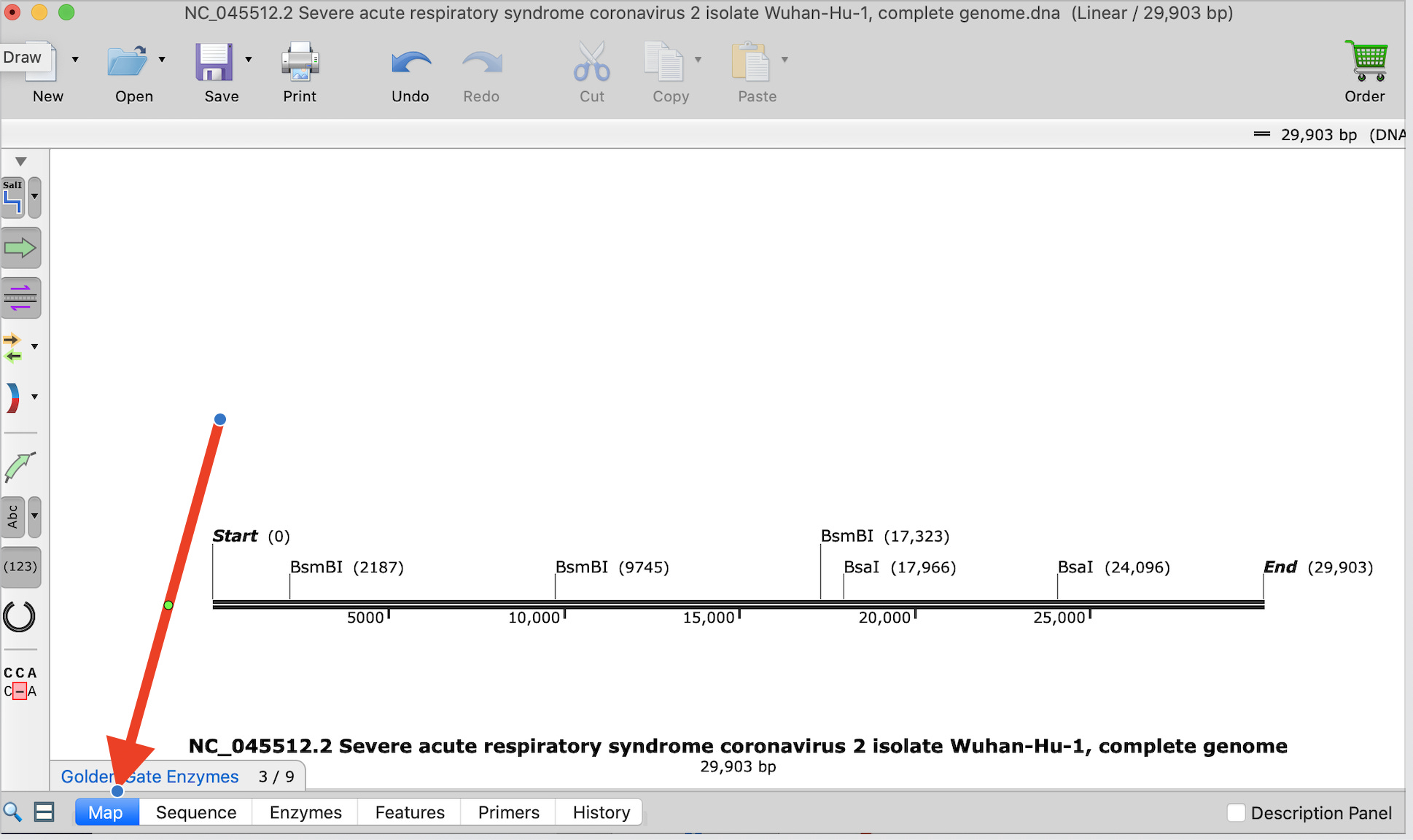Screen dimensions: 1413x840
Task: Click the side-by-side view icon
Action: coord(44,812)
